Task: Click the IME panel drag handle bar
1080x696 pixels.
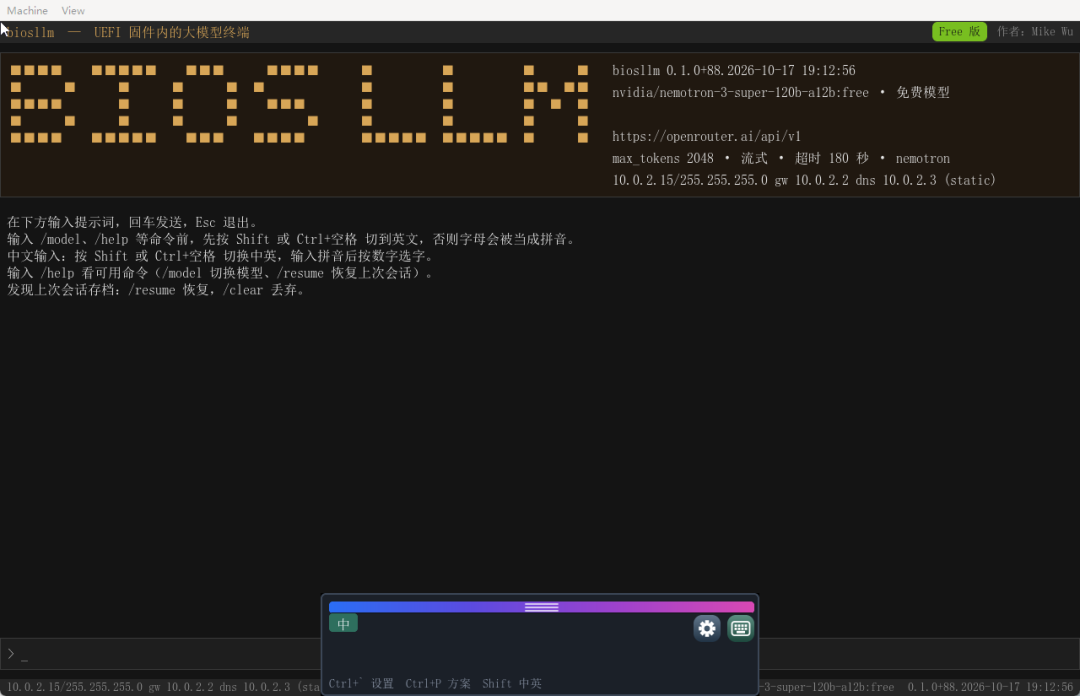Action: pyautogui.click(x=541, y=607)
